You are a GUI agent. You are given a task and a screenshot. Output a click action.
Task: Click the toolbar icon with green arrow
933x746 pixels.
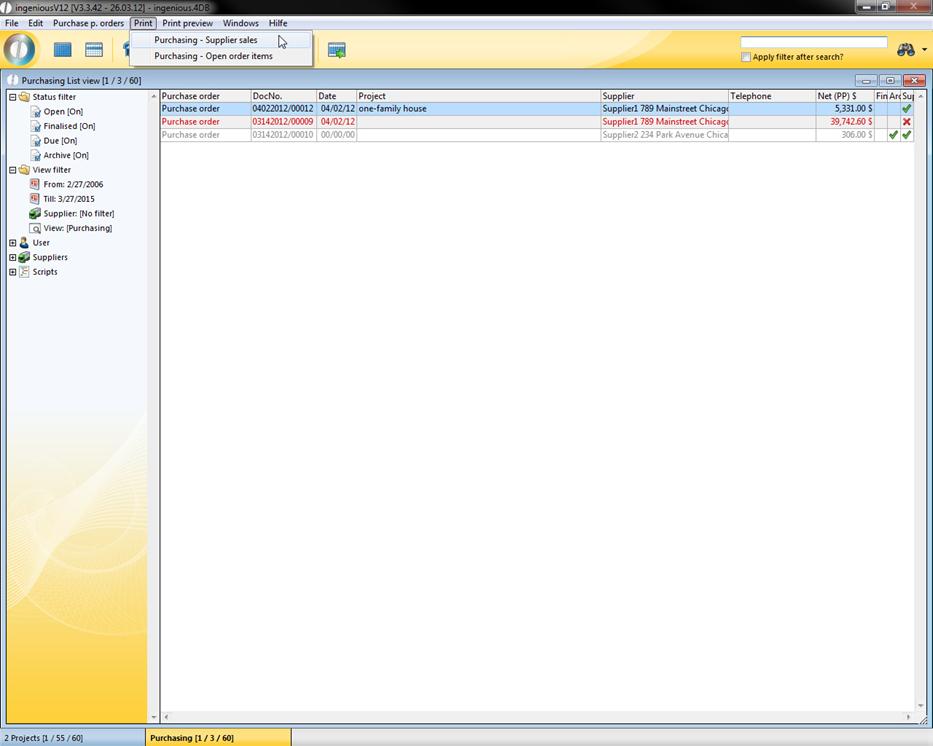pos(337,50)
